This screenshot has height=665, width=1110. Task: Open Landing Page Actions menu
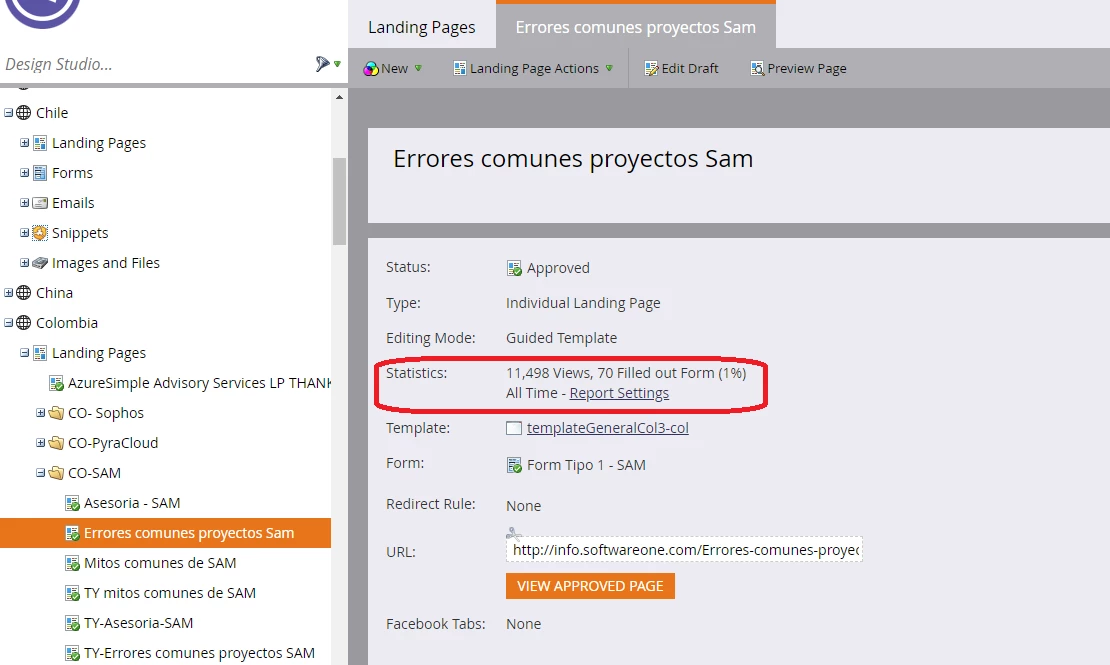[533, 69]
